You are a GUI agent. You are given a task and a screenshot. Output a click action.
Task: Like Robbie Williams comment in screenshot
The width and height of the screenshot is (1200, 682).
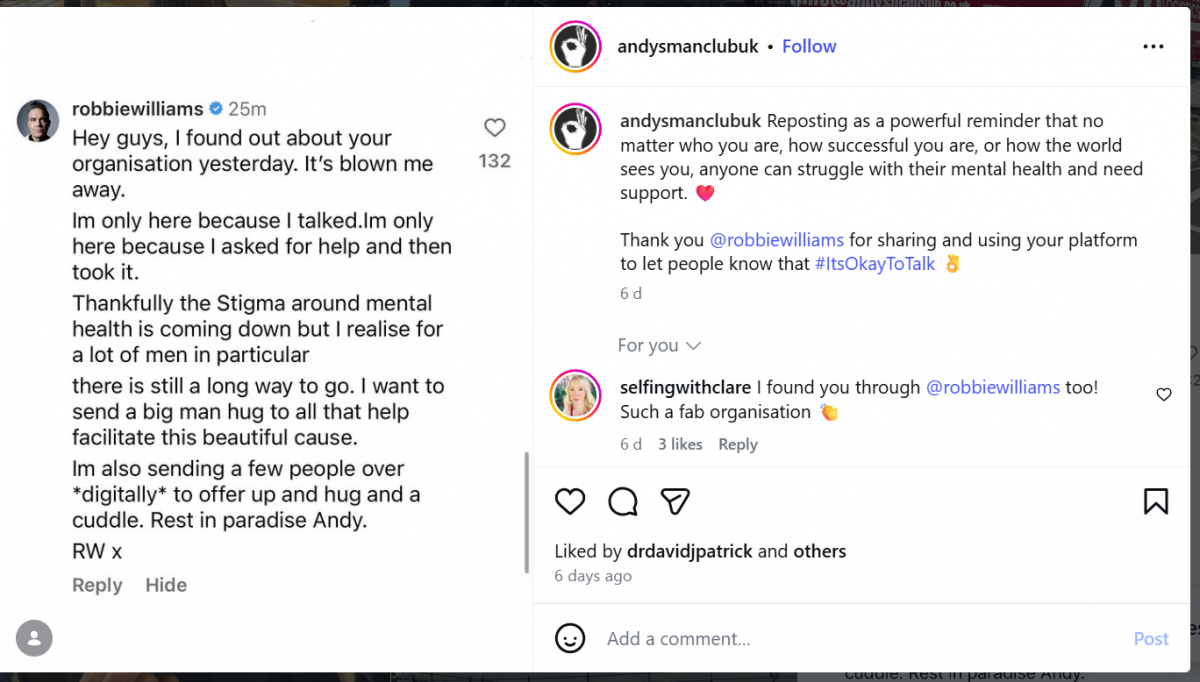click(495, 128)
